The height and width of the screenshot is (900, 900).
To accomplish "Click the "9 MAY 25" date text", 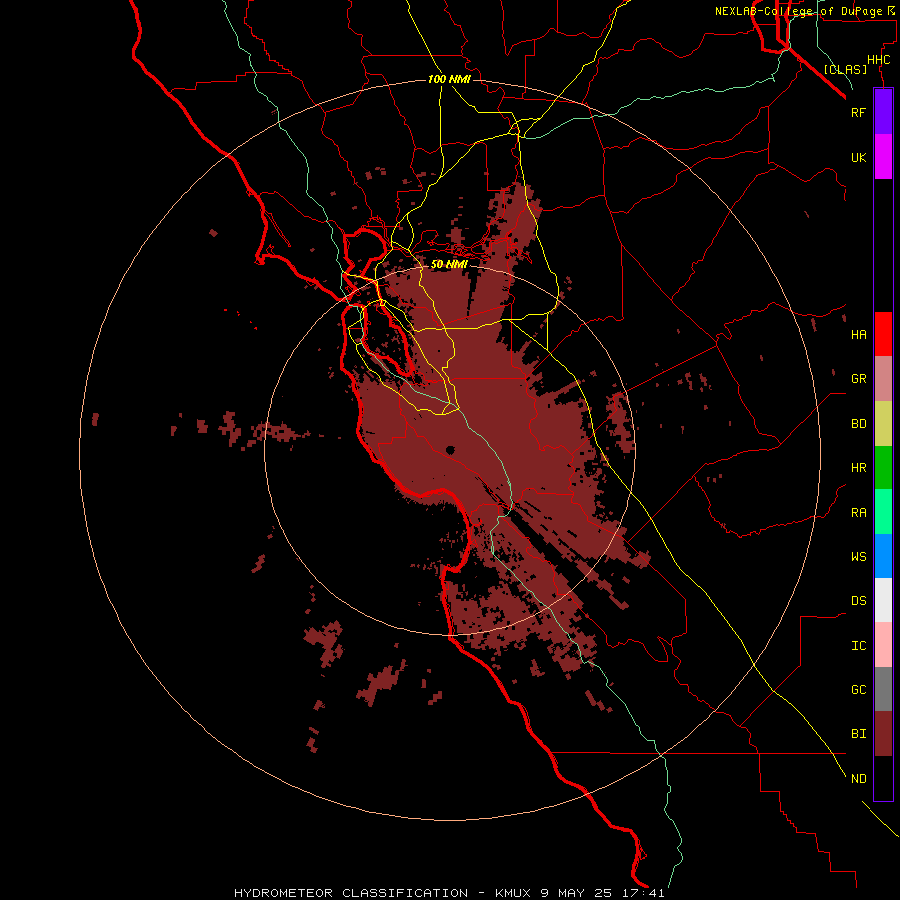I will [x=577, y=893].
